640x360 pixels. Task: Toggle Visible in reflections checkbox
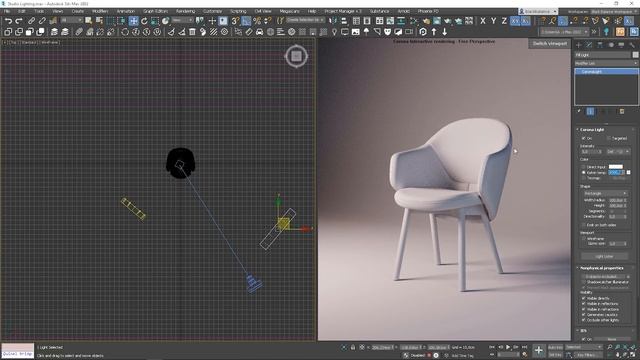tap(583, 304)
